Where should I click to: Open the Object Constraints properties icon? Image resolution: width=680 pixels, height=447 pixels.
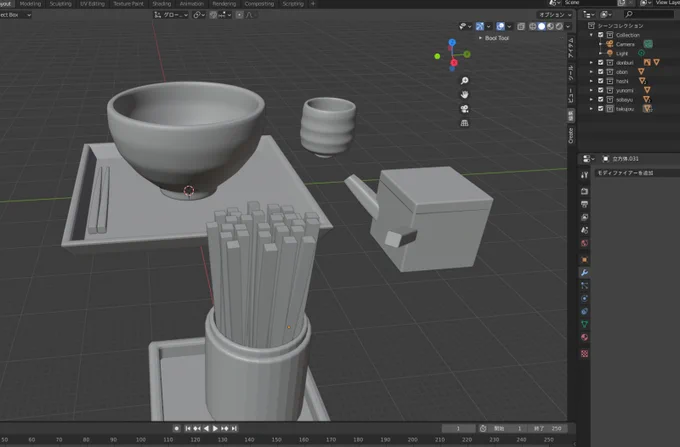[585, 311]
